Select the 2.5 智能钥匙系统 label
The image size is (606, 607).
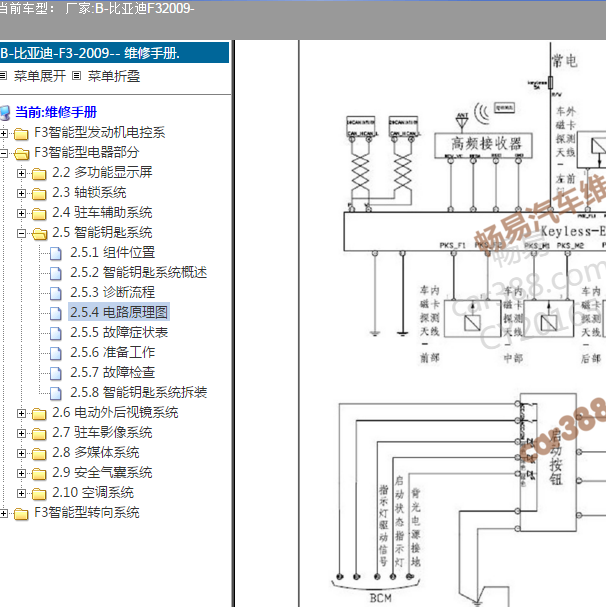(102, 232)
